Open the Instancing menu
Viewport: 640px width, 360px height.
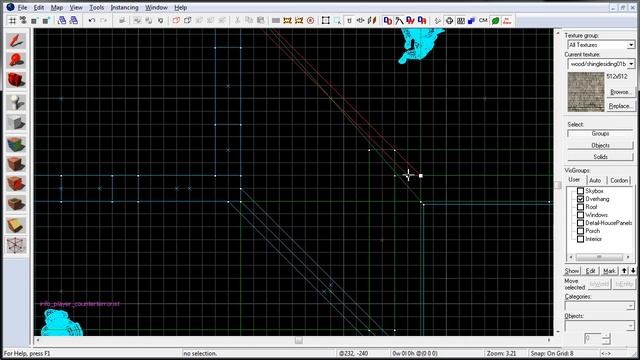124,7
